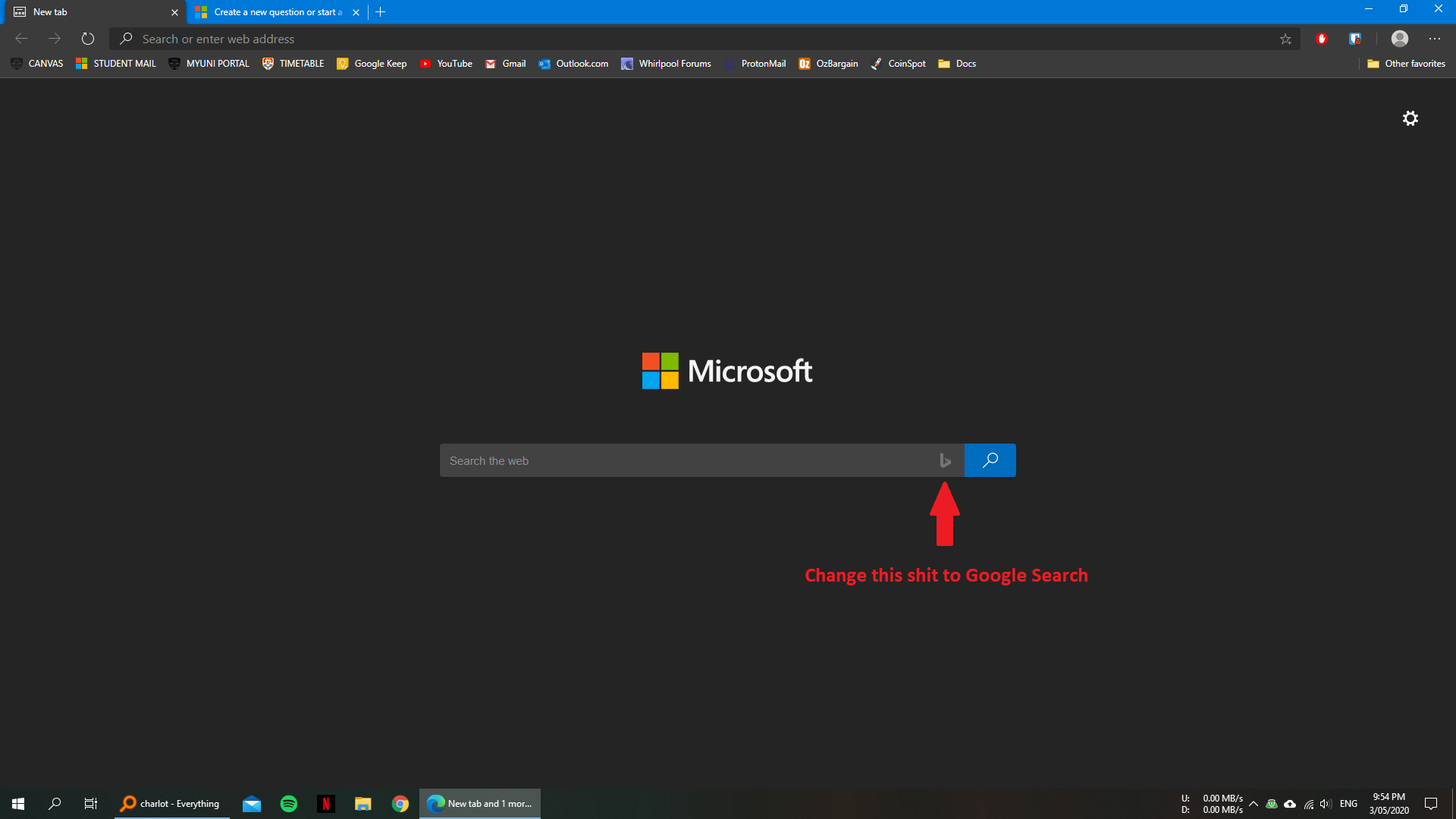Switch to charlot - Everything window

click(171, 804)
